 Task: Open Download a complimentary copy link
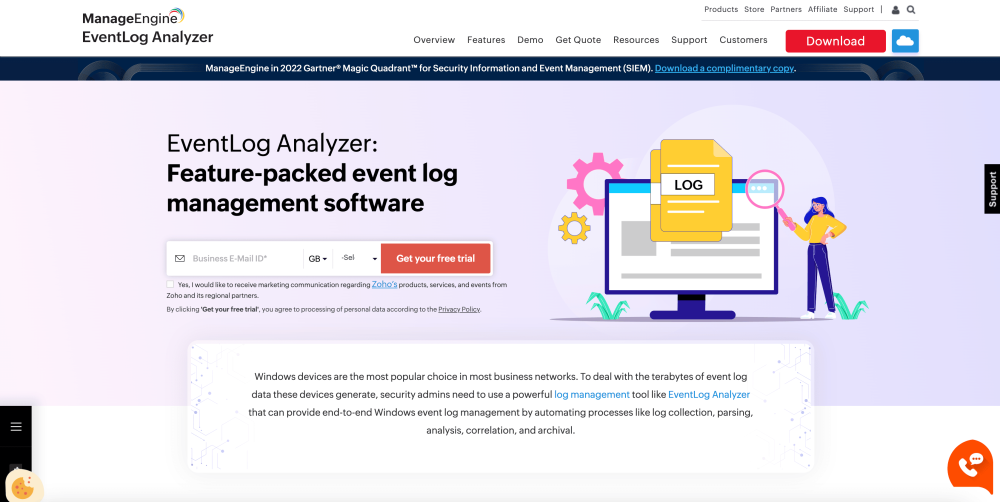point(724,68)
